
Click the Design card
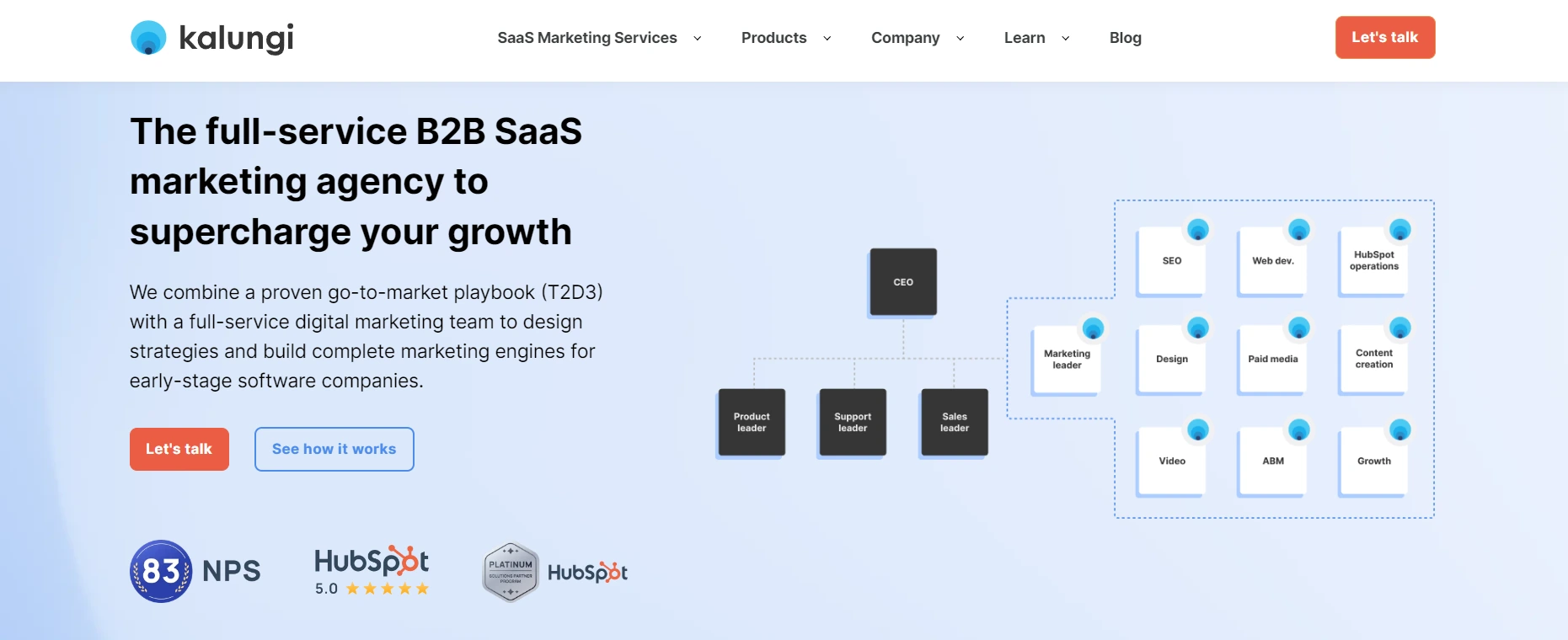click(x=1172, y=360)
